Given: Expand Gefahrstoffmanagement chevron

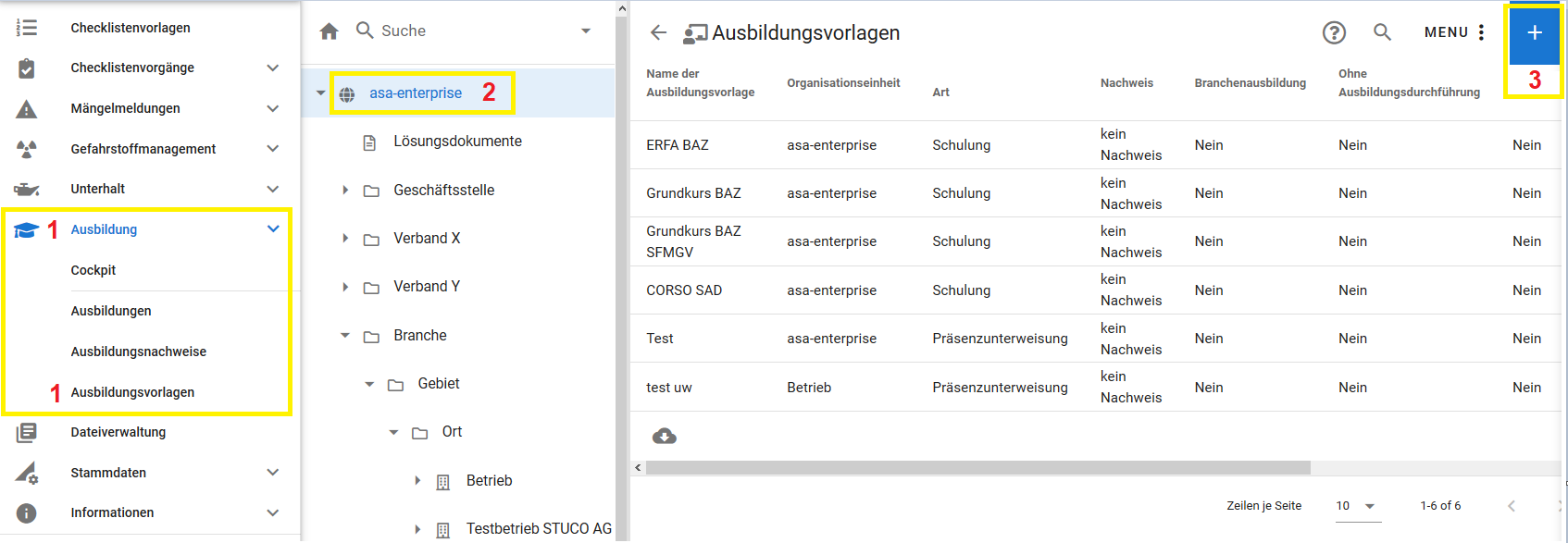Looking at the screenshot, I should (273, 149).
